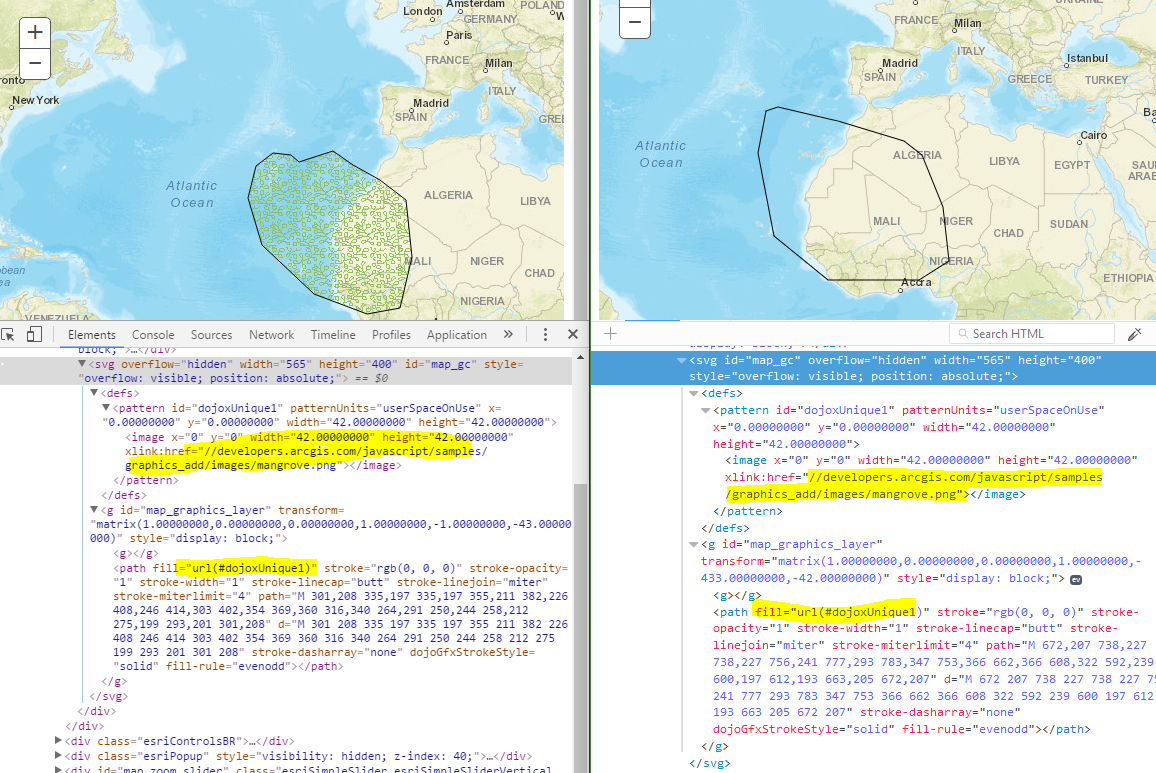
Task: Switch to the Sources tab
Action: (x=212, y=335)
